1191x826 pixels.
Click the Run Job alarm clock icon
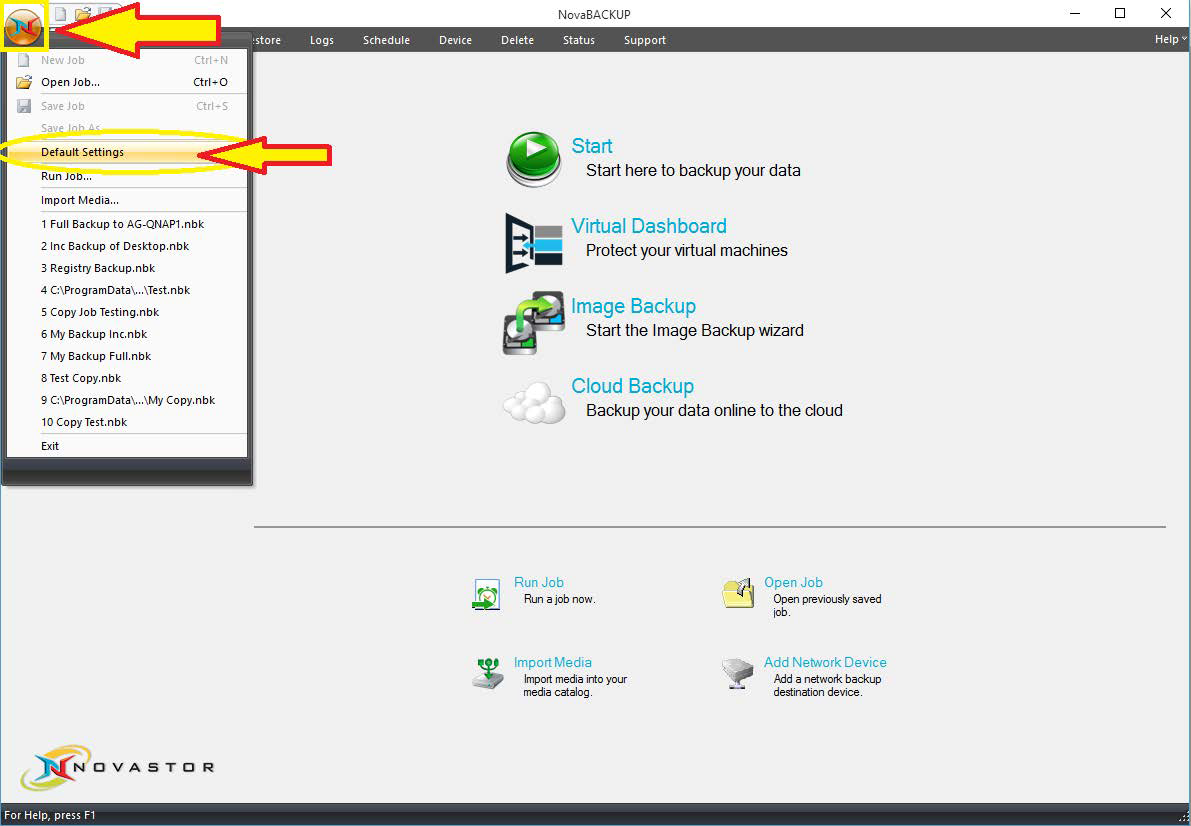click(486, 594)
